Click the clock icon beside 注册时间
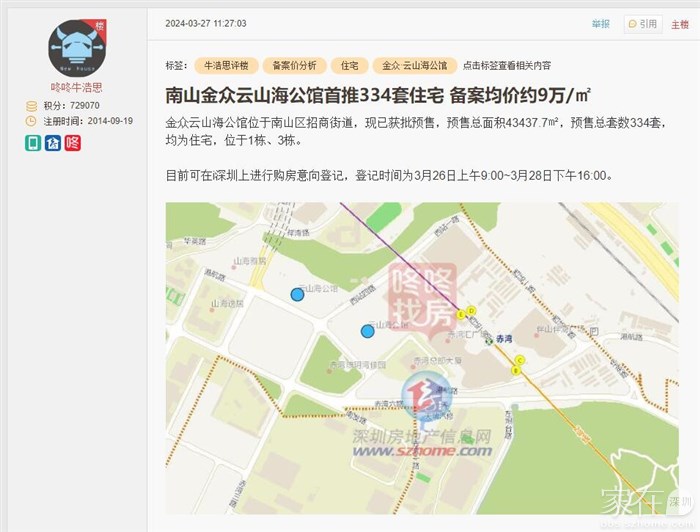700x532 pixels. coord(31,121)
